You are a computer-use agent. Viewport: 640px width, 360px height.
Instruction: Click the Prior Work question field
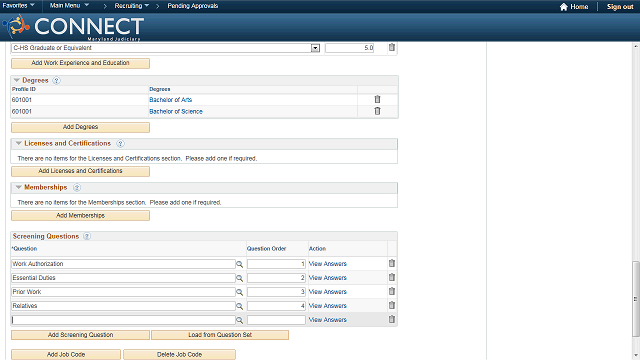pos(123,292)
